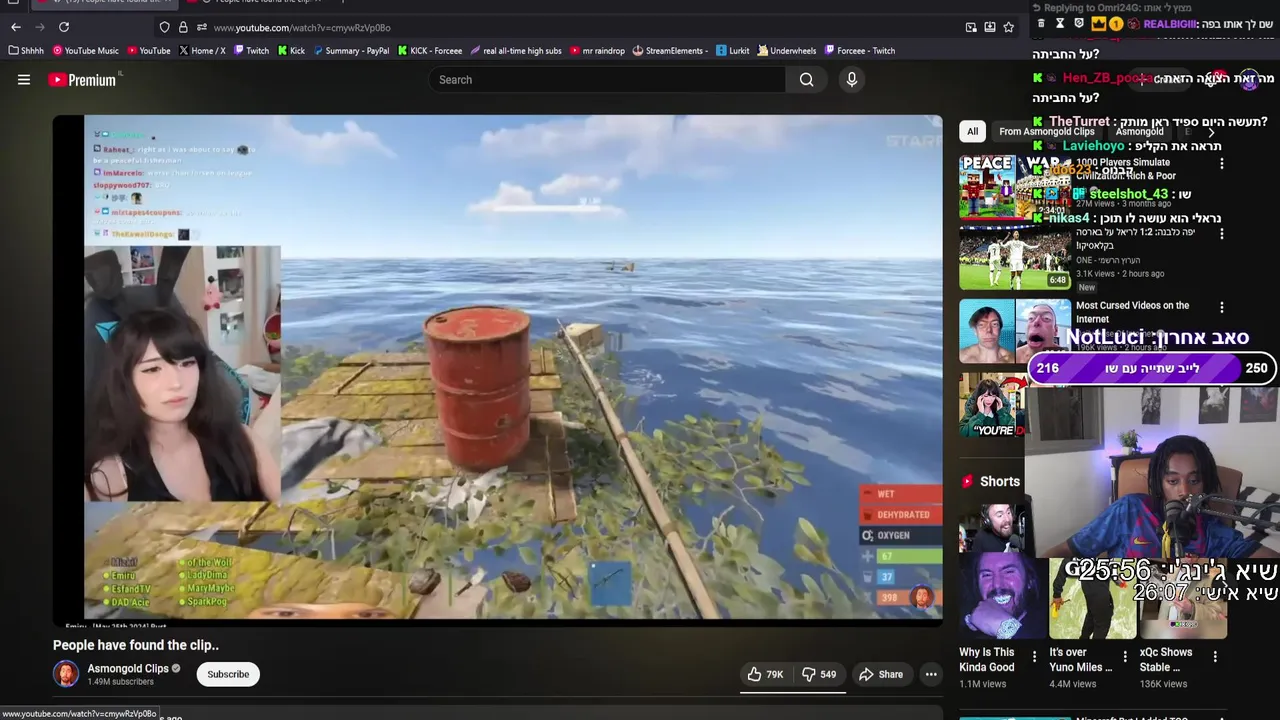Viewport: 1280px width, 720px height.
Task: Open the xQc Shows Stable short title
Action: (1166, 659)
